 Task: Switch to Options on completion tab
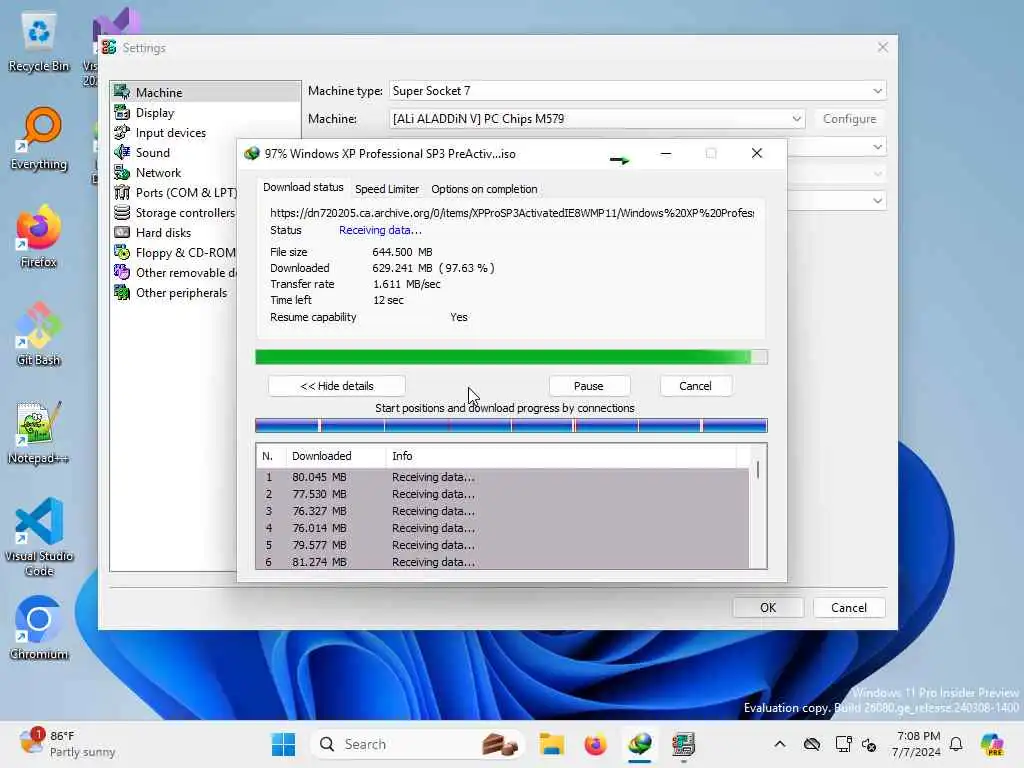tap(484, 189)
